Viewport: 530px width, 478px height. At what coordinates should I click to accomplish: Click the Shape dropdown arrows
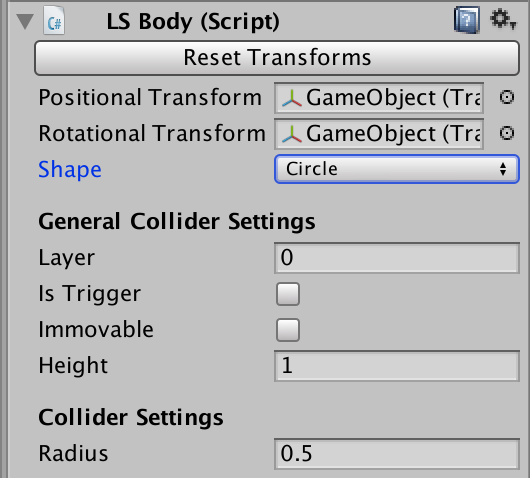503,169
